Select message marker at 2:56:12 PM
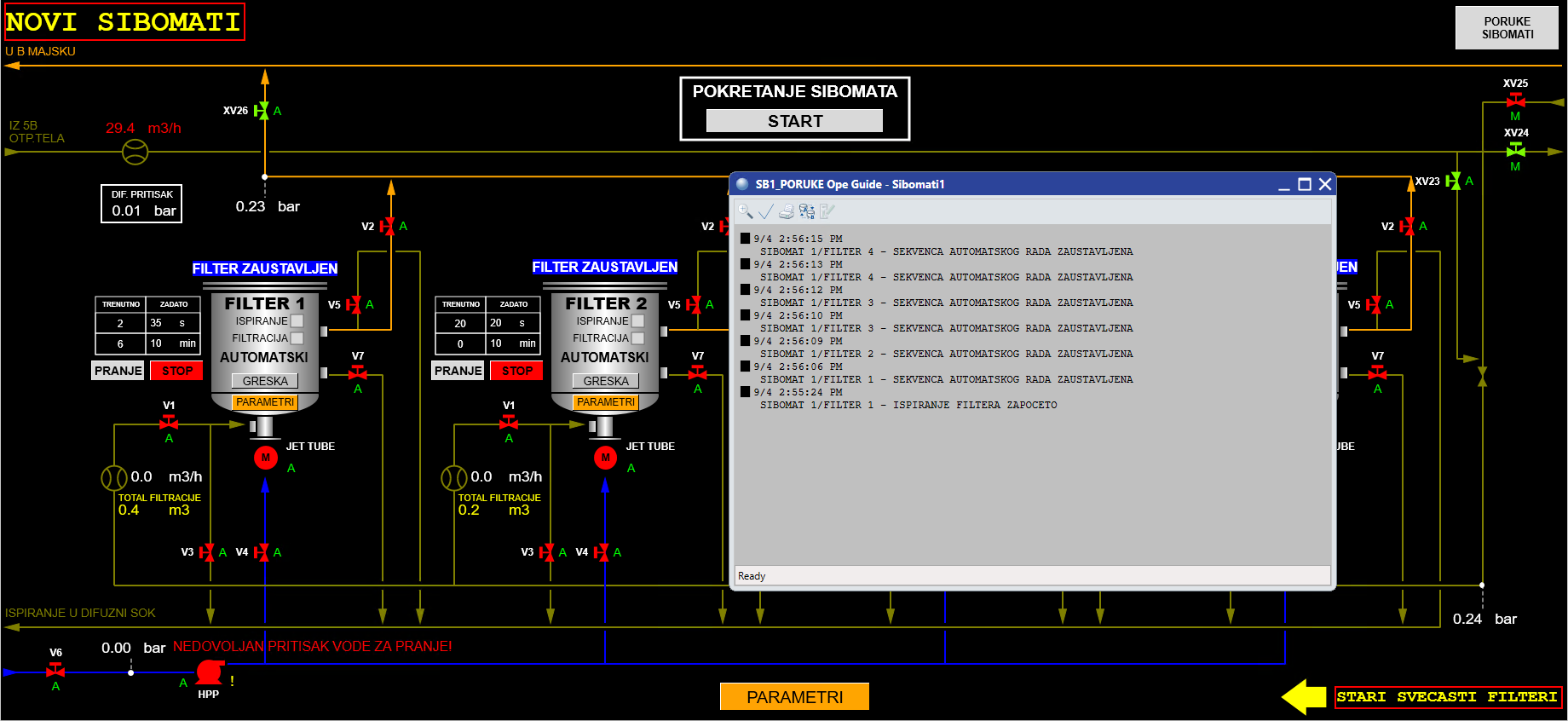 (x=746, y=290)
